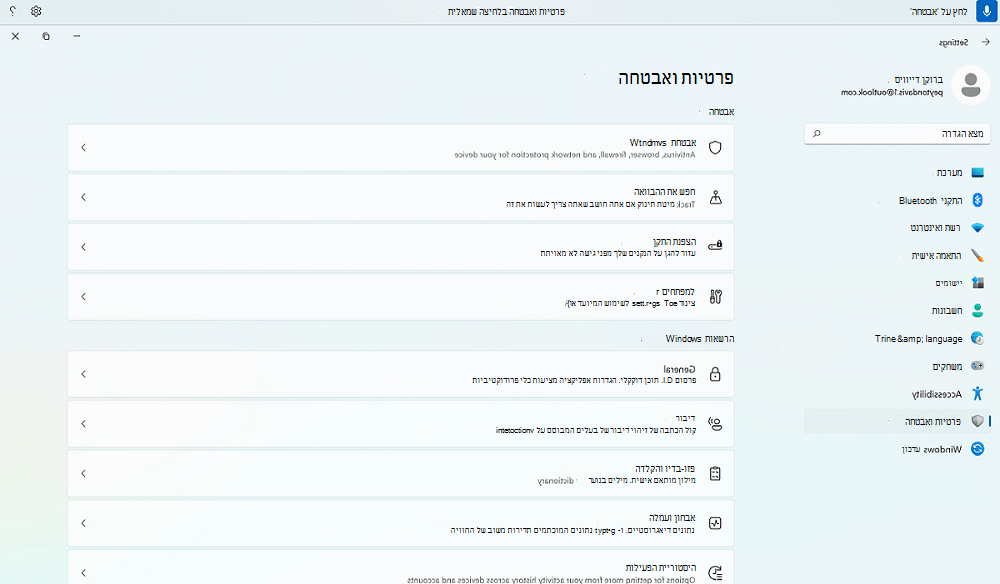Click the Find my device location icon
The height and width of the screenshot is (584, 1000).
click(716, 198)
